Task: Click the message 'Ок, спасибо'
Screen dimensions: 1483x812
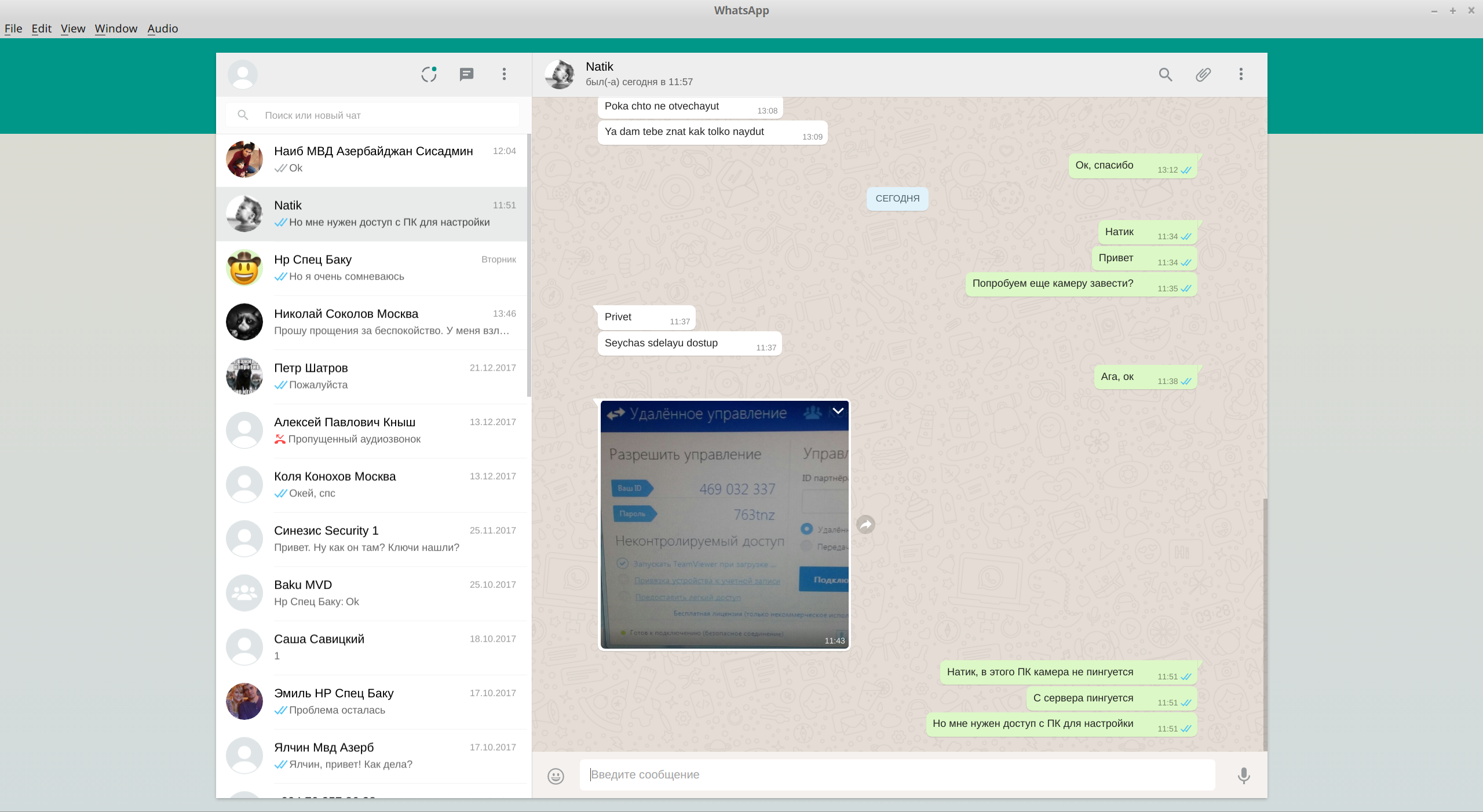Action: pos(1133,166)
